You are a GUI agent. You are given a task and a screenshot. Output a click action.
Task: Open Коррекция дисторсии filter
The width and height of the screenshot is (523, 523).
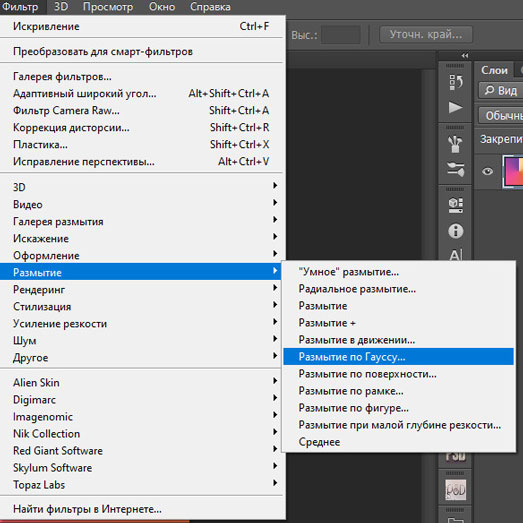click(x=141, y=127)
